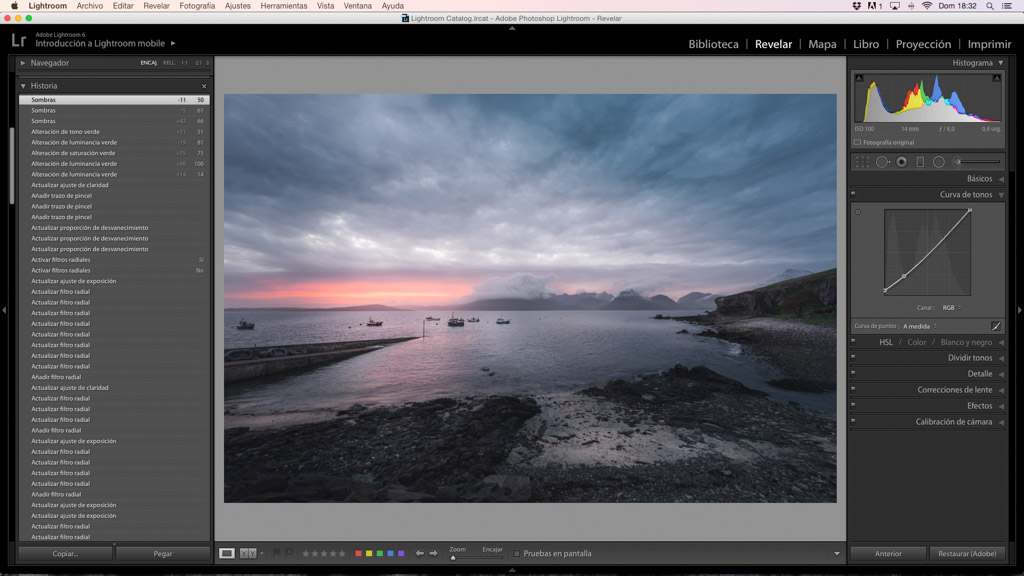Select the Graduated Filter tool

point(920,162)
